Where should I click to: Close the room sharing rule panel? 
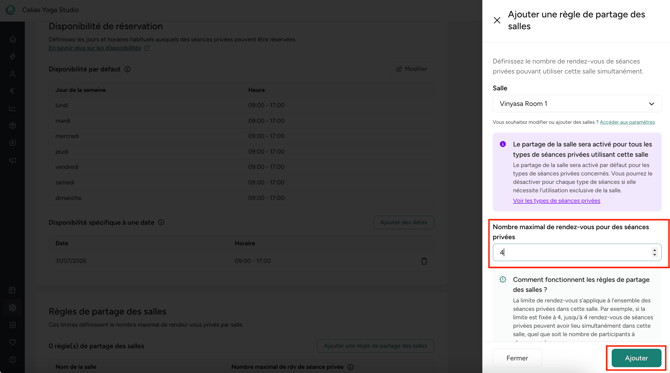[x=497, y=20]
